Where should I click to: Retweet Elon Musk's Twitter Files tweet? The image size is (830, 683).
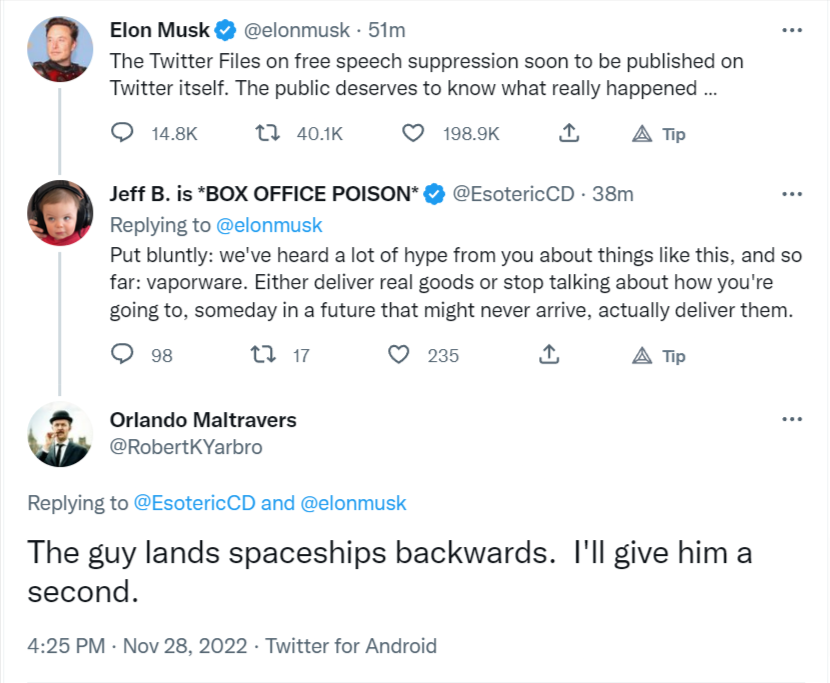pos(267,133)
